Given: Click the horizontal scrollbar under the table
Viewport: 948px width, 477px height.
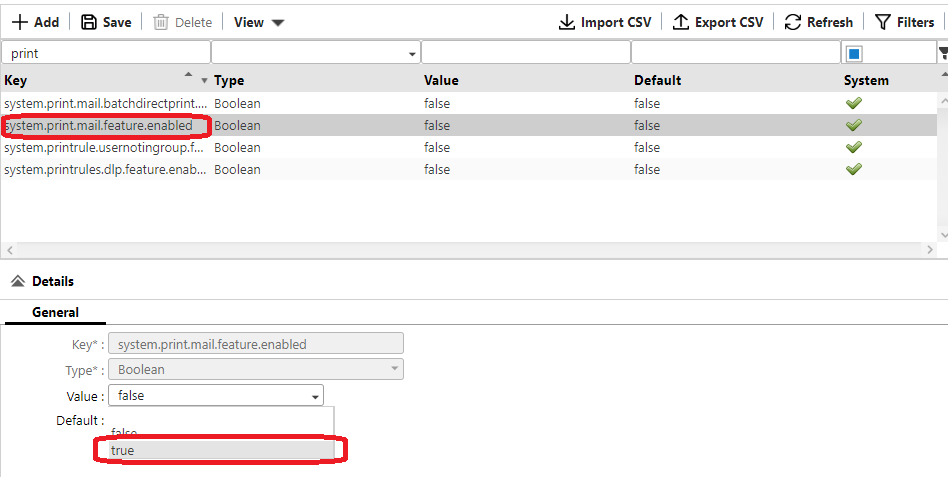Looking at the screenshot, I should coord(470,249).
